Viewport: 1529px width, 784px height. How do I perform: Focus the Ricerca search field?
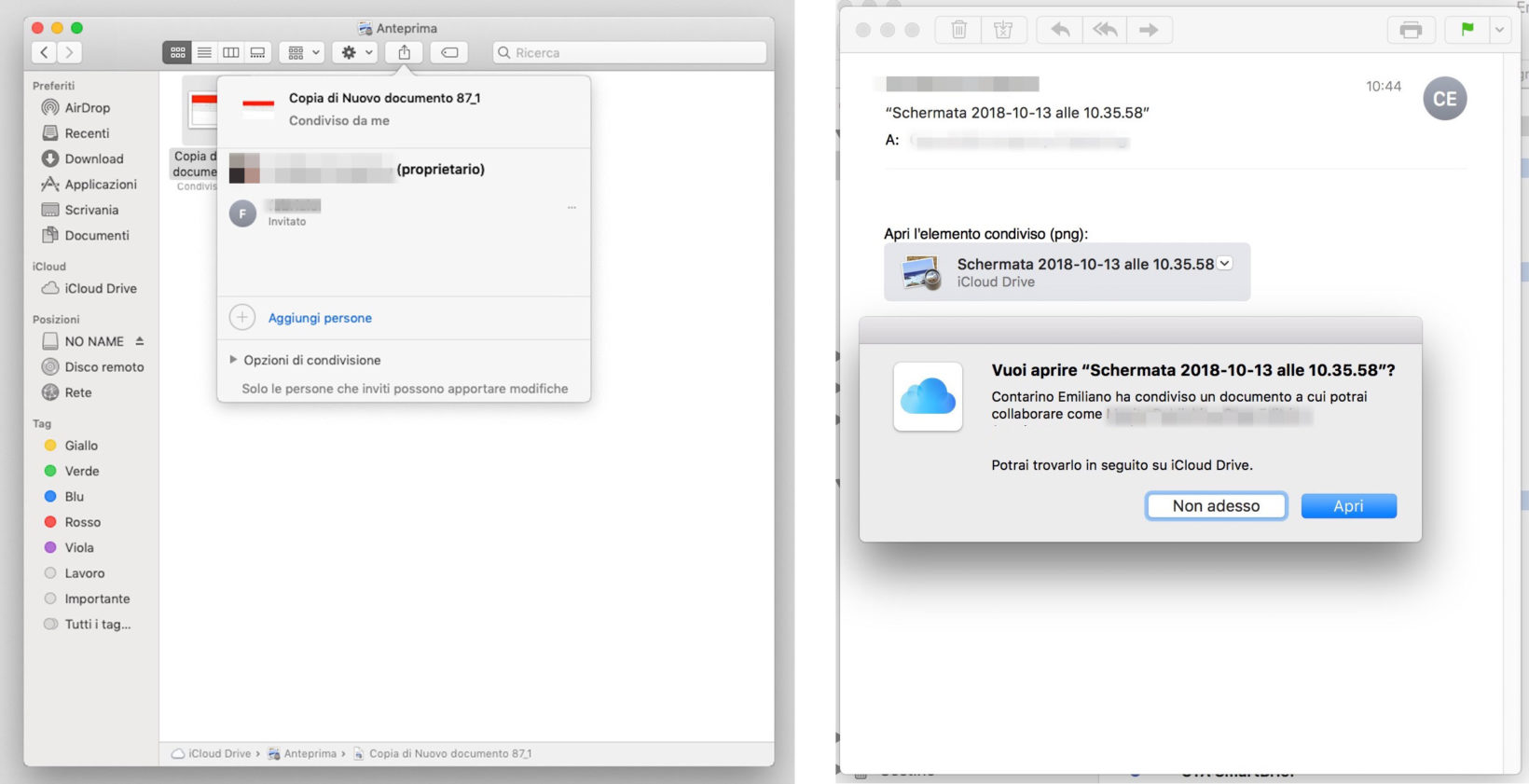629,53
